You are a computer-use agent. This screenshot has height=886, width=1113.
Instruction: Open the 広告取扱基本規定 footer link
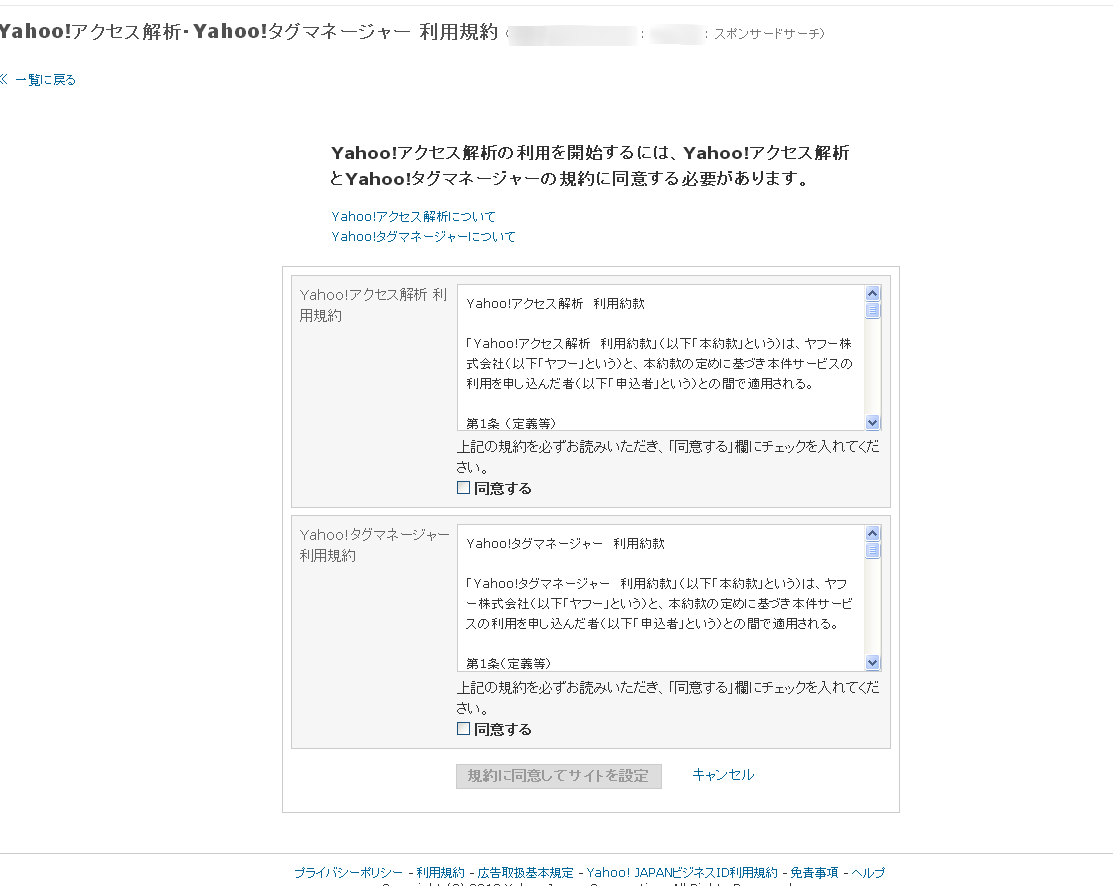[525, 873]
